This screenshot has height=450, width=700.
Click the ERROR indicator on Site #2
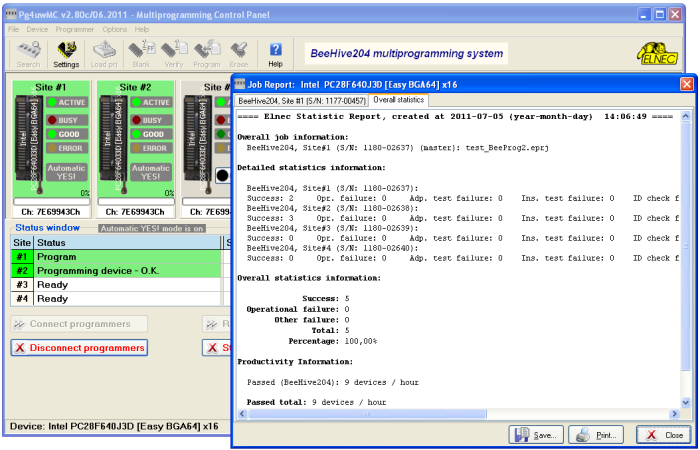click(x=151, y=148)
